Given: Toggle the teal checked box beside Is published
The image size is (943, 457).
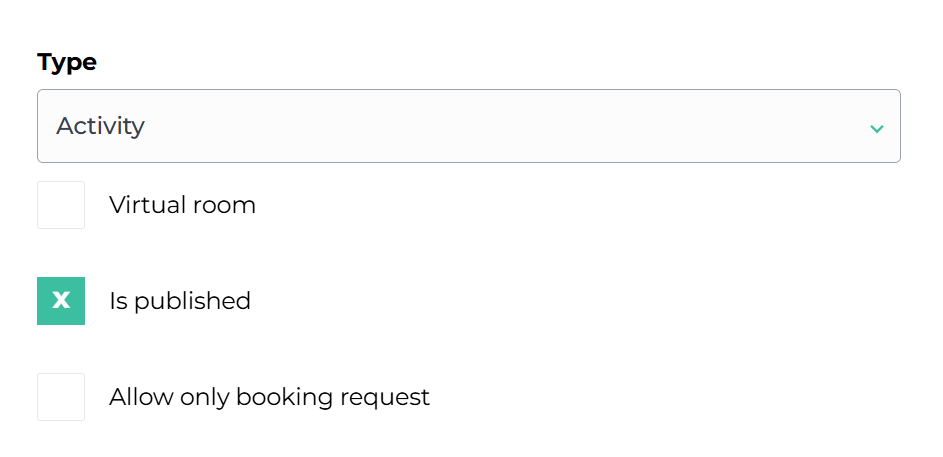Looking at the screenshot, I should point(61,301).
